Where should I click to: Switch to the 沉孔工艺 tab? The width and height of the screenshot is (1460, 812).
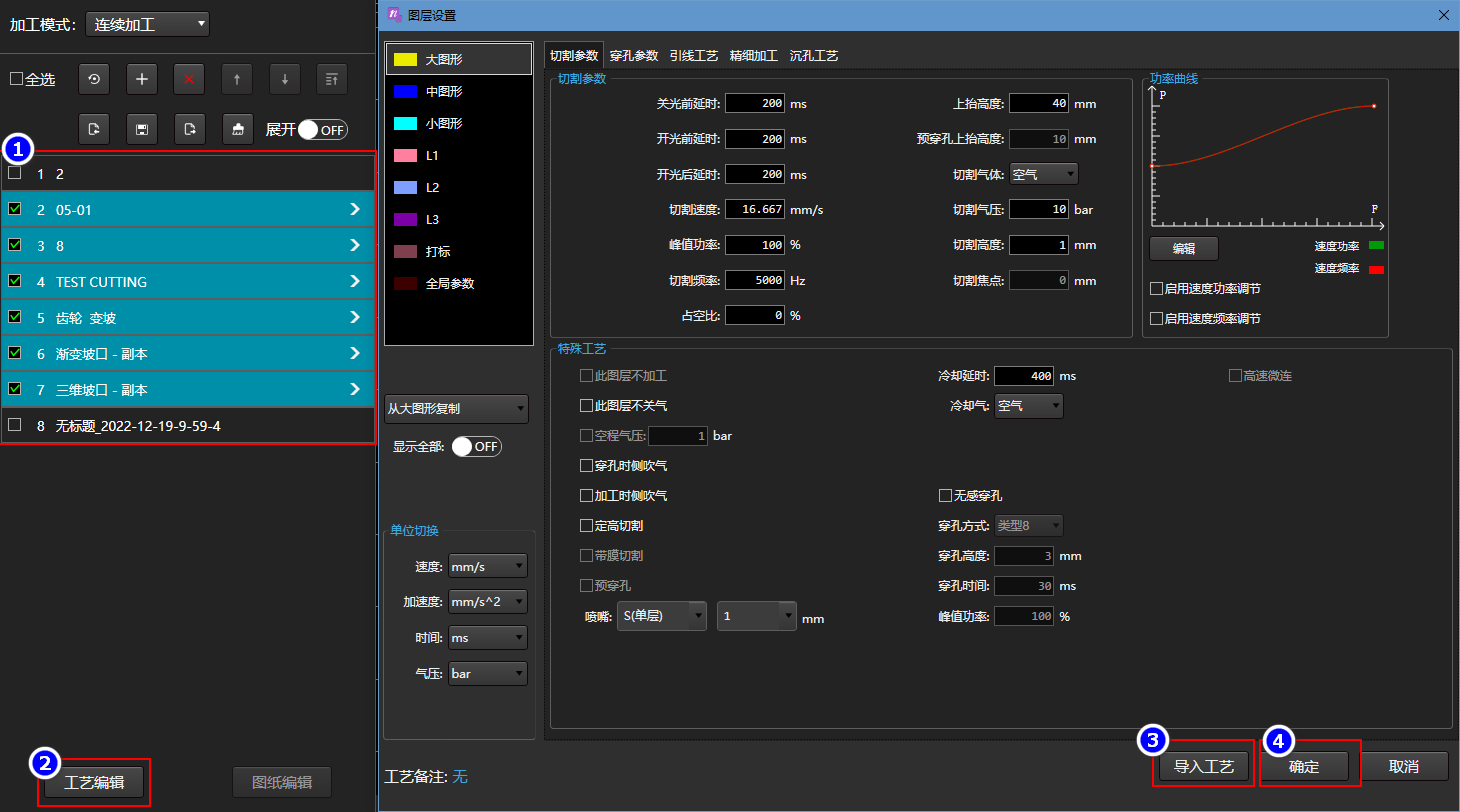pyautogui.click(x=814, y=56)
